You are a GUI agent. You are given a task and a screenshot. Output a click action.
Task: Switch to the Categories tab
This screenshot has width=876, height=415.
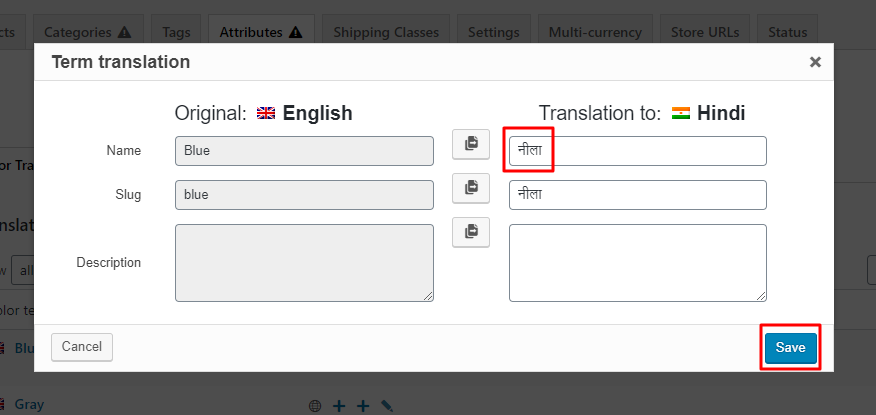[88, 32]
